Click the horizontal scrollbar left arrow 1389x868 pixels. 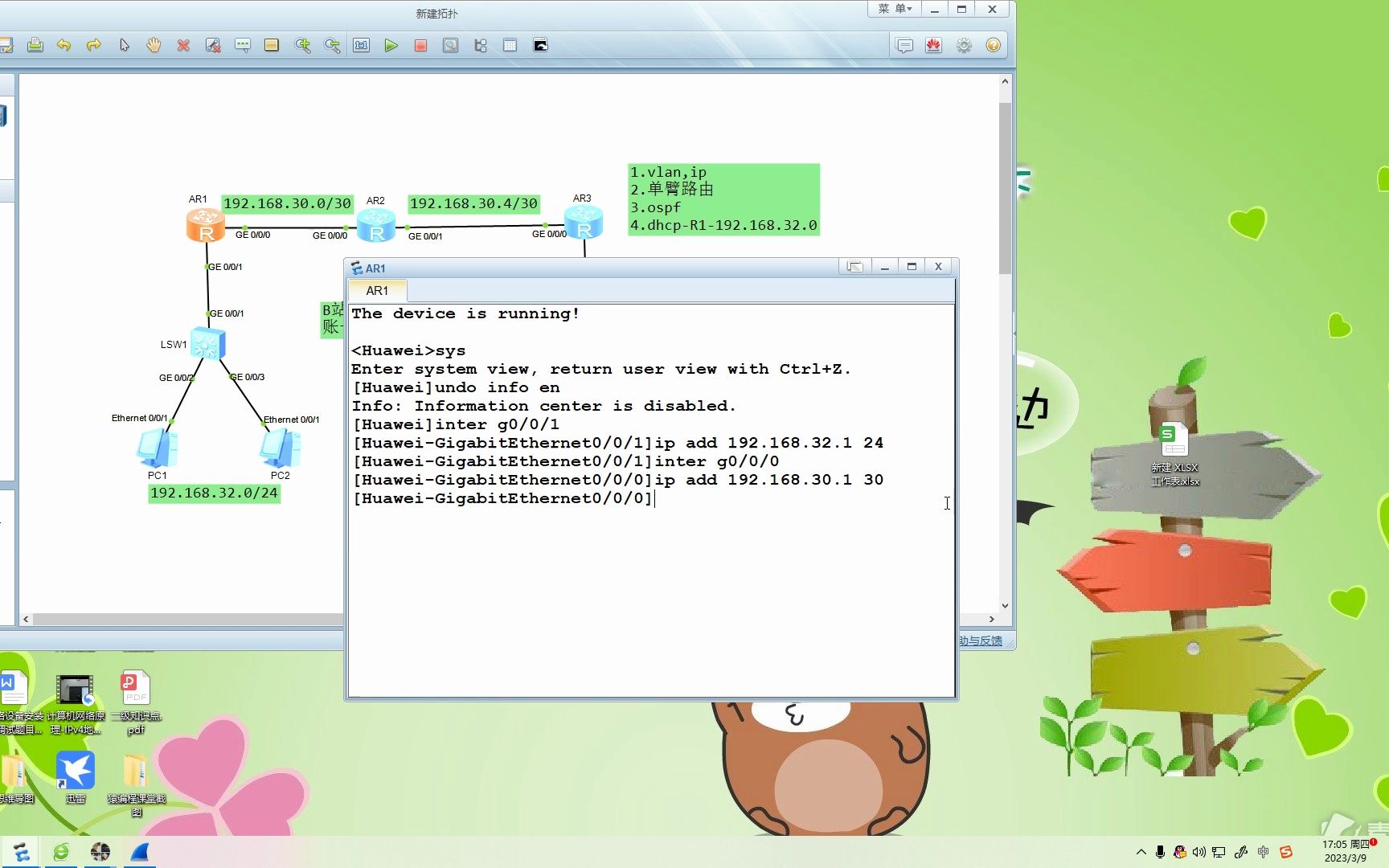pyautogui.click(x=27, y=619)
